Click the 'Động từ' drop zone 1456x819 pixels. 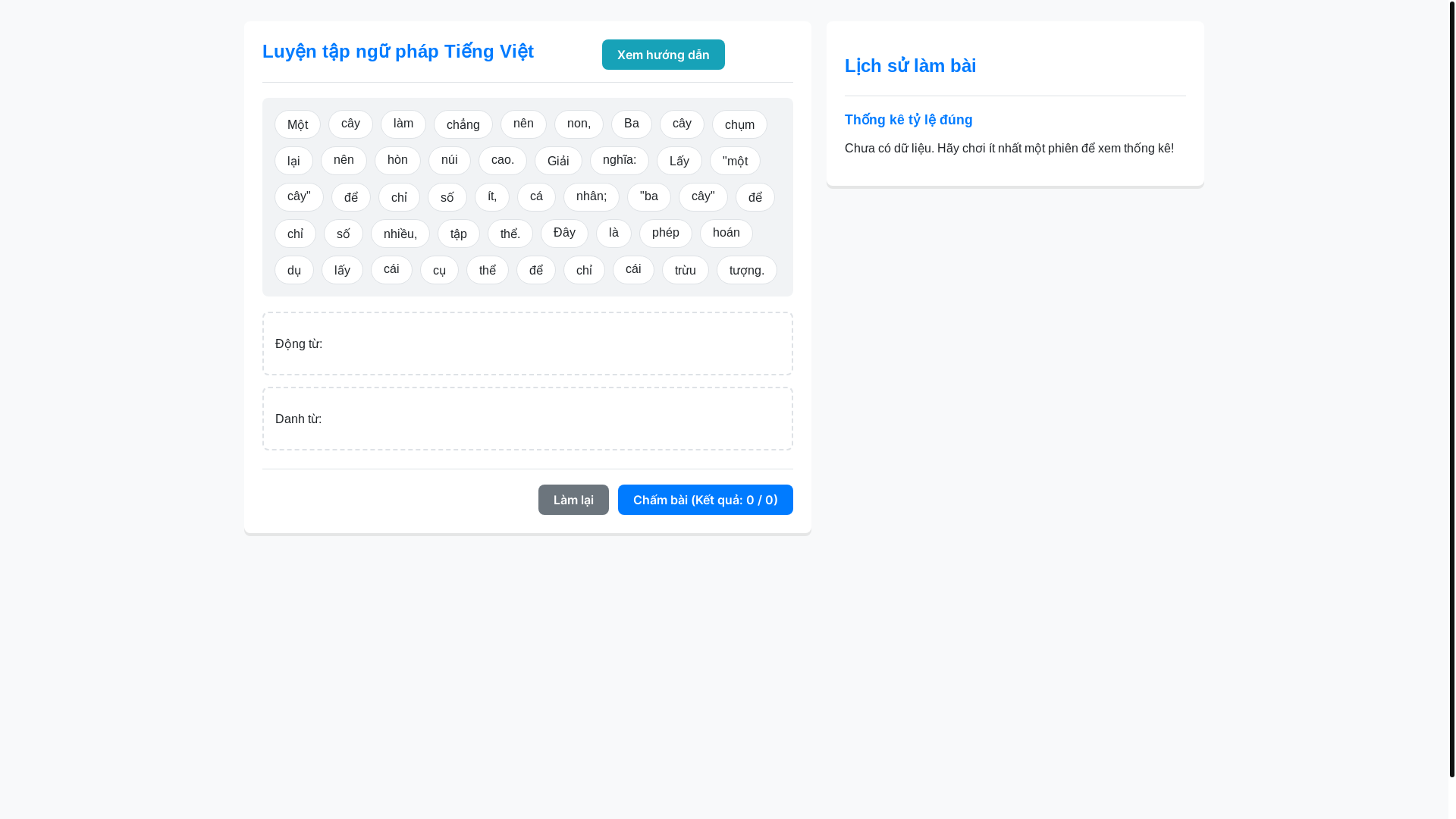pyautogui.click(x=528, y=344)
